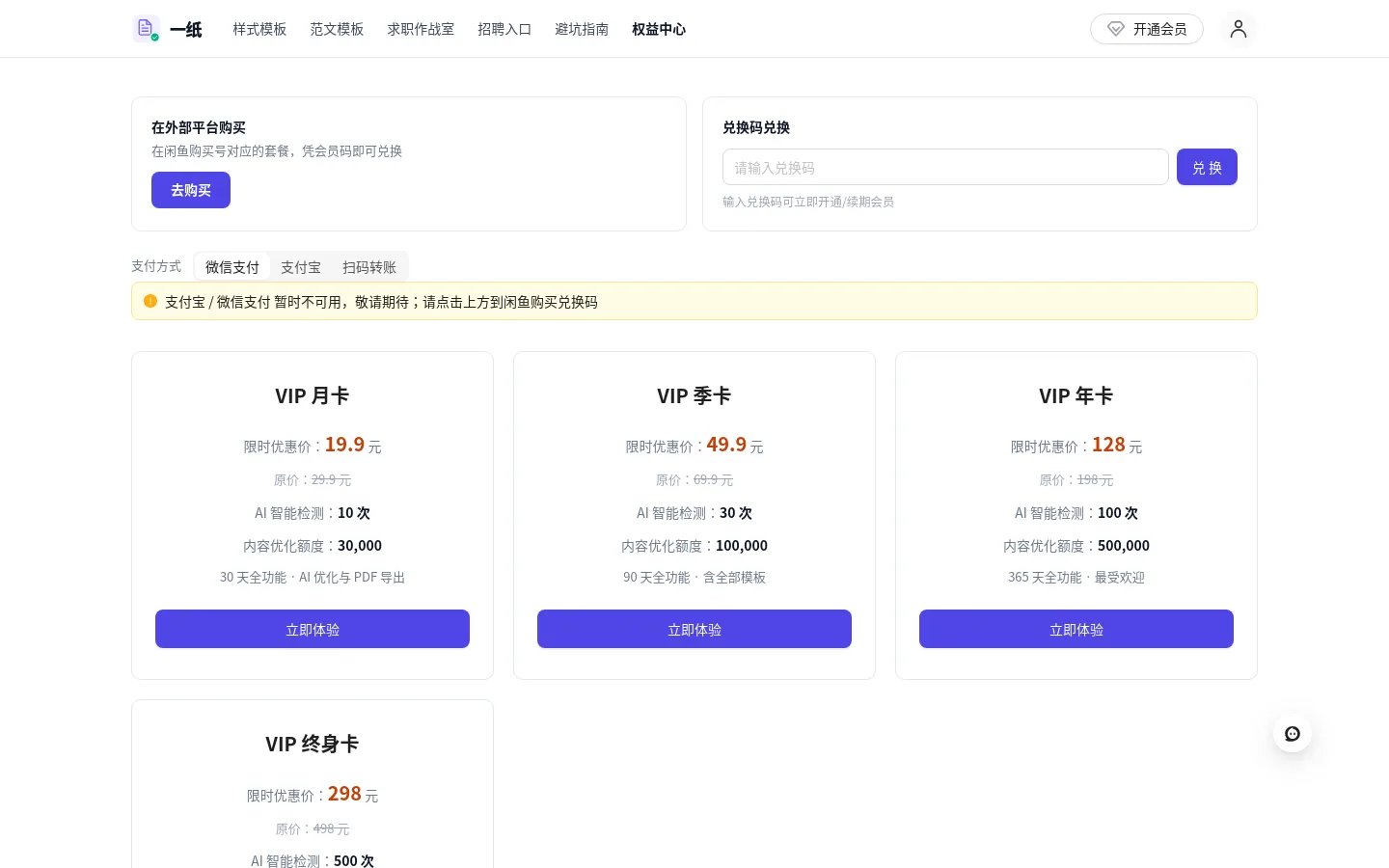Image resolution: width=1389 pixels, height=868 pixels.
Task: Click 立即体验 under VIP 季卡
Action: pos(694,629)
